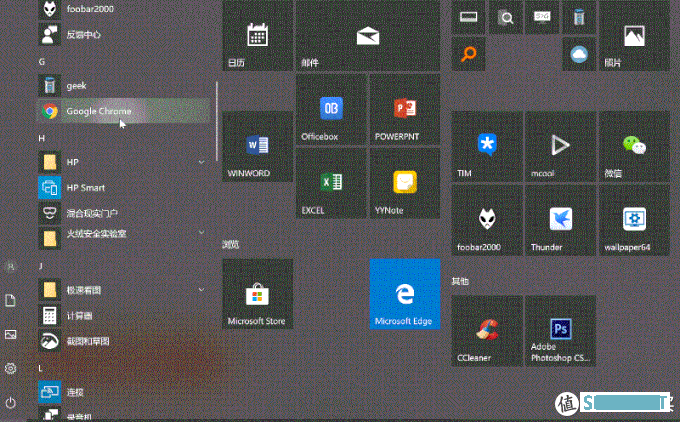Screen dimensions: 680x422
Task: Open Documents from the left rail
Action: coord(10,300)
